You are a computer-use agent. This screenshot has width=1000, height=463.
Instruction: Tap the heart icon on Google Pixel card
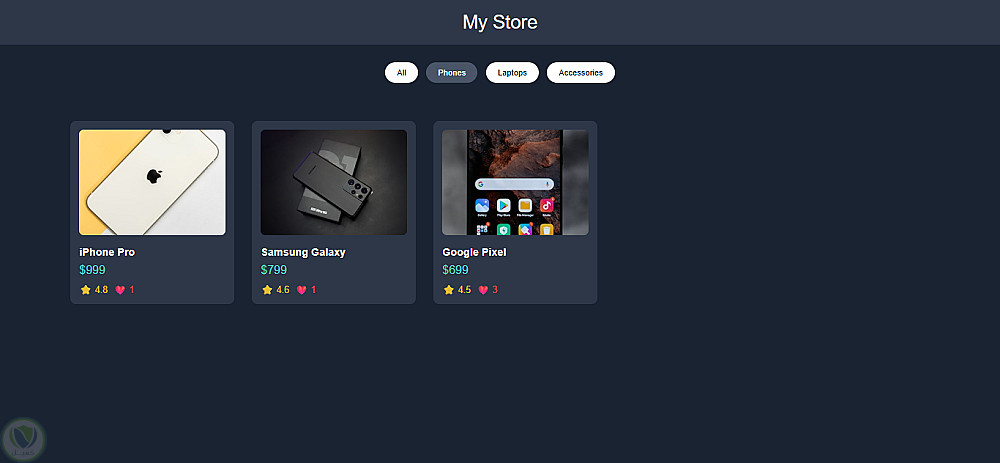[x=483, y=290]
